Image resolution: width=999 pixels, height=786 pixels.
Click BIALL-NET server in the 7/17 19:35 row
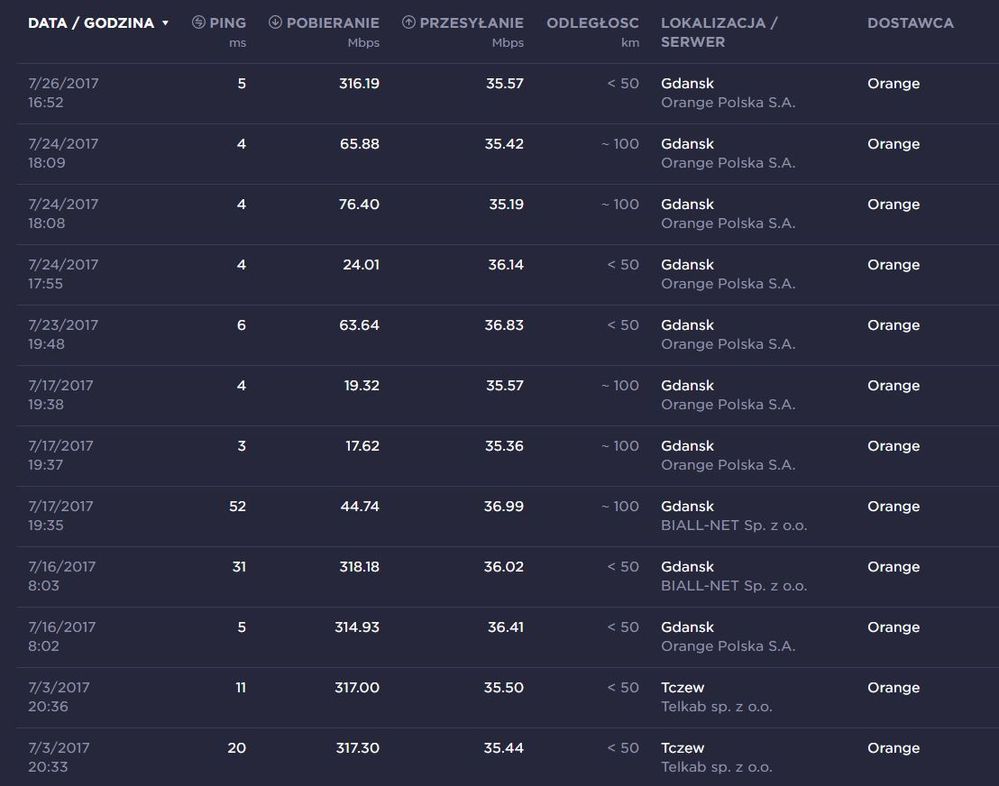pyautogui.click(x=733, y=525)
